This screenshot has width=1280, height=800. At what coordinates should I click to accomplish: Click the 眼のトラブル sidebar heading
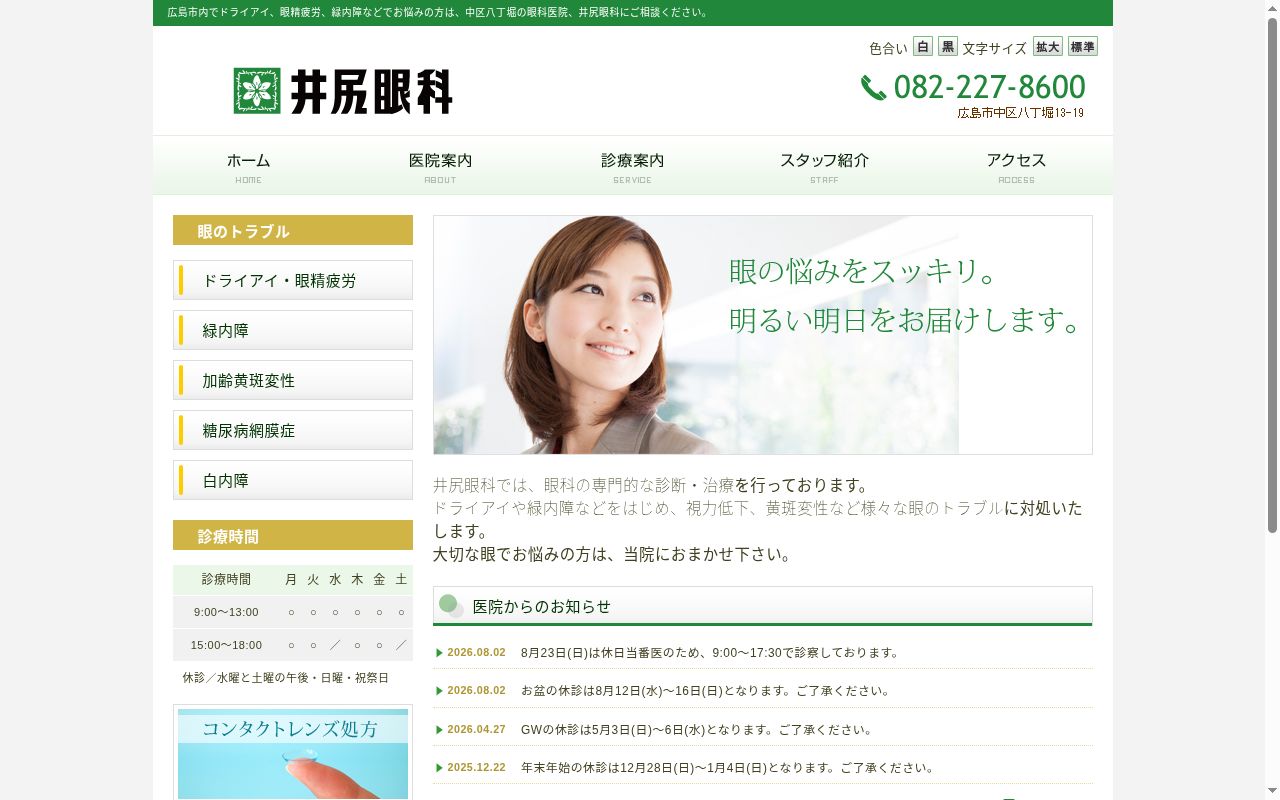point(293,230)
